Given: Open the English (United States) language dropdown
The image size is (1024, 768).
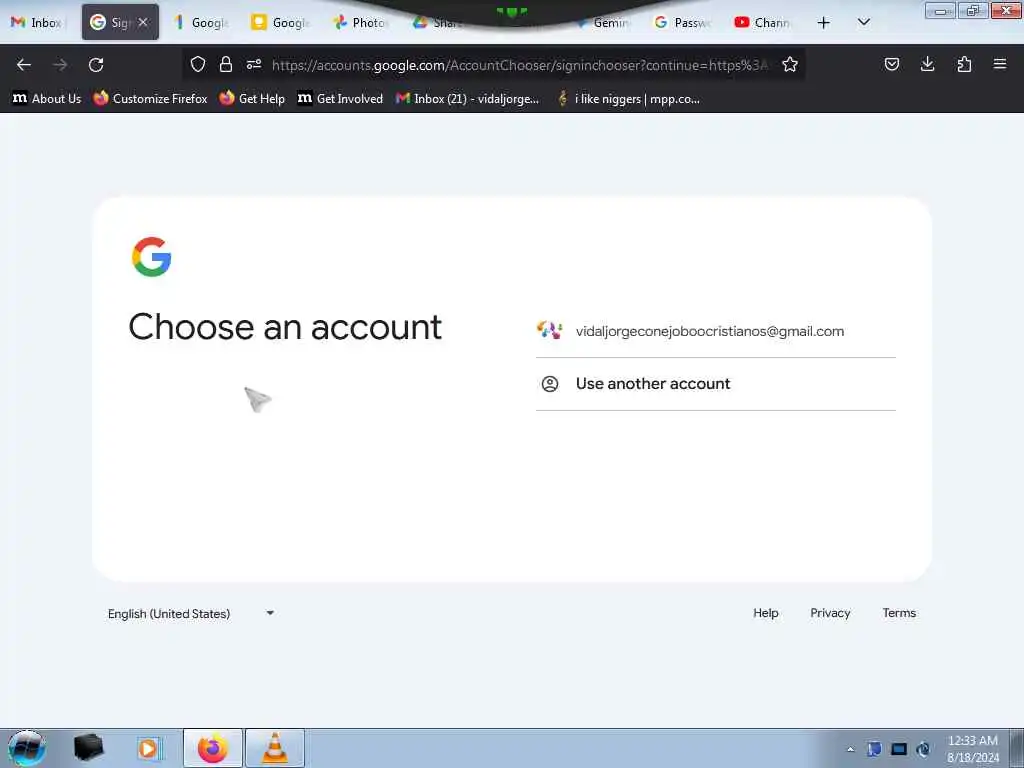Looking at the screenshot, I should pyautogui.click(x=191, y=613).
